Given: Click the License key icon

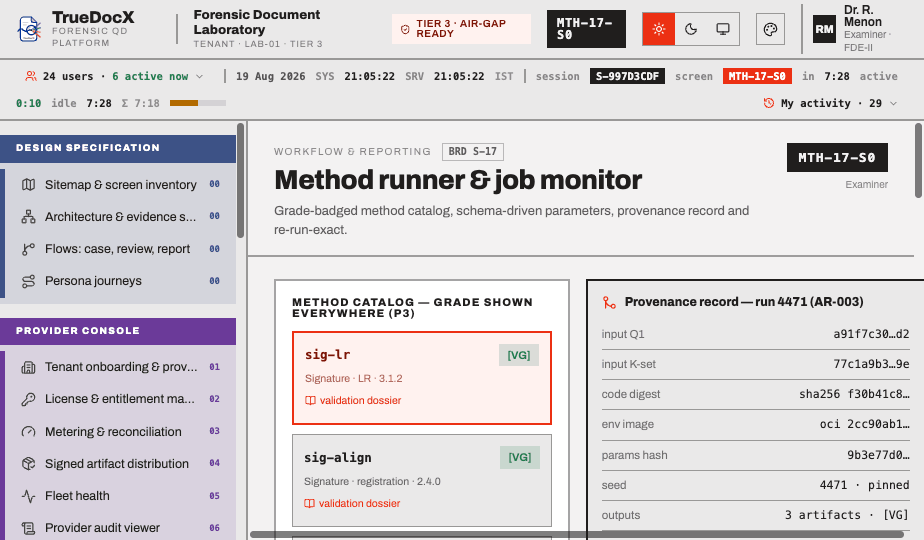Looking at the screenshot, I should 28,399.
